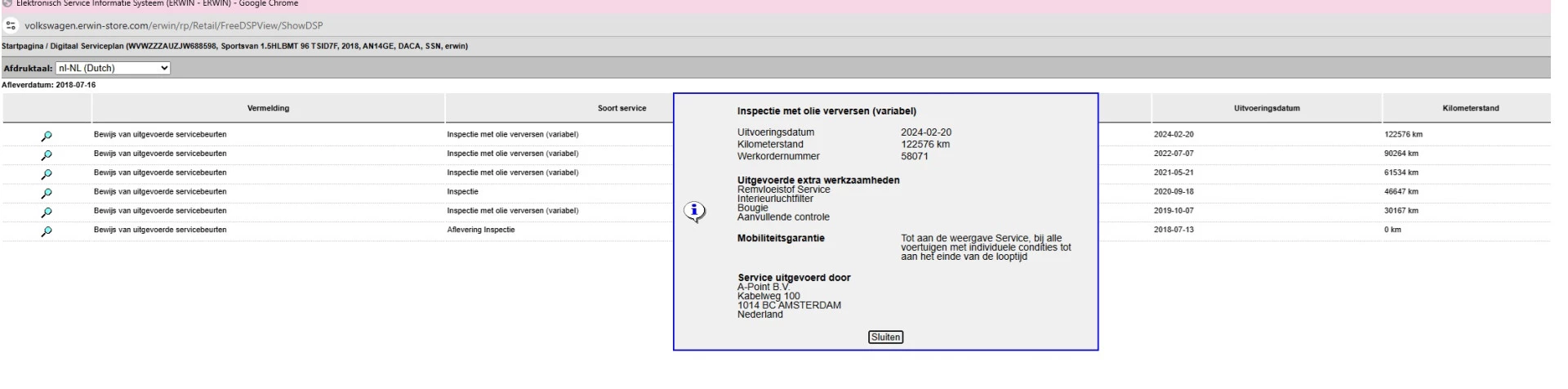Click magnifier icon for 2024-02-20 service row
Viewport: 1568px width, 389px height.
pyautogui.click(x=47, y=136)
